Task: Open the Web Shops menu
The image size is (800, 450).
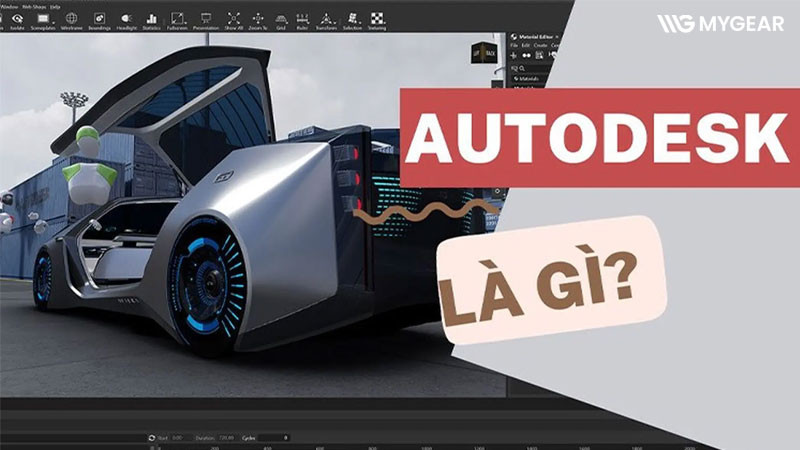Action: (34, 7)
